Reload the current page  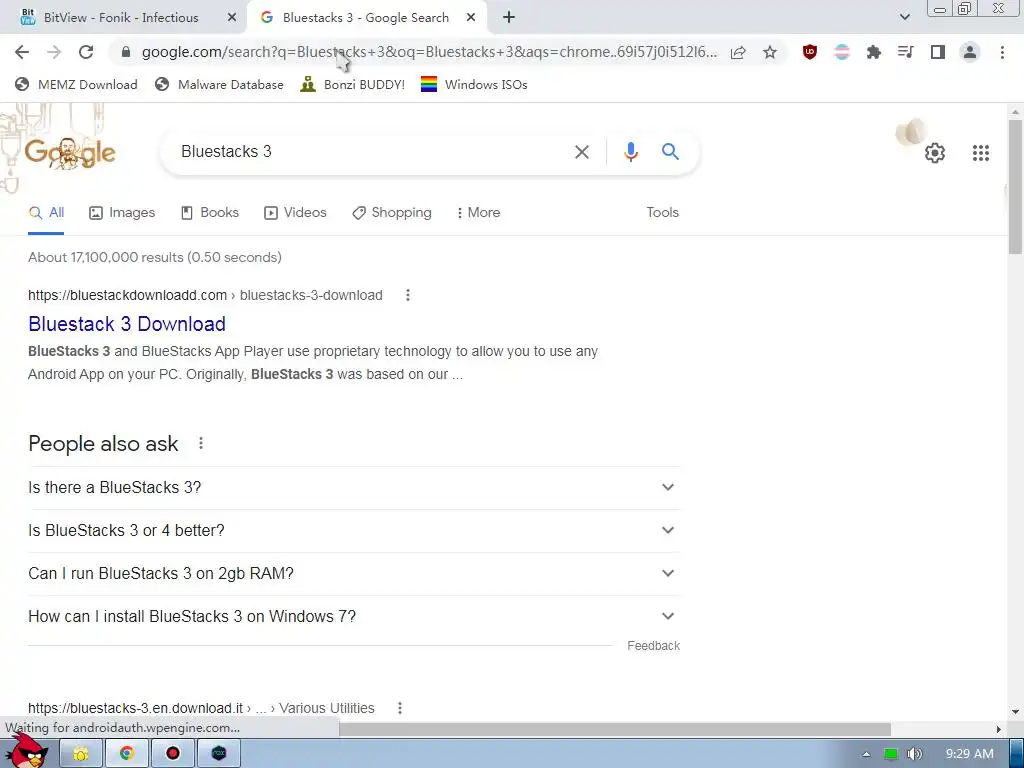[x=86, y=52]
